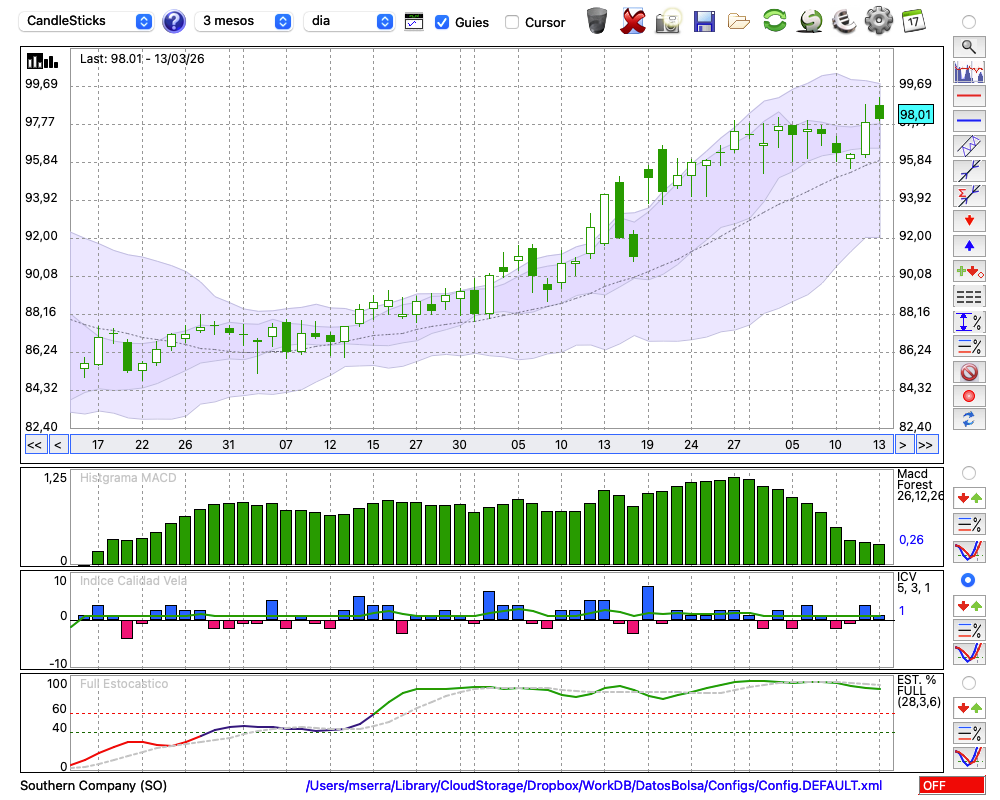Click the double left arrow scroll button
1000x800 pixels.
[34, 445]
